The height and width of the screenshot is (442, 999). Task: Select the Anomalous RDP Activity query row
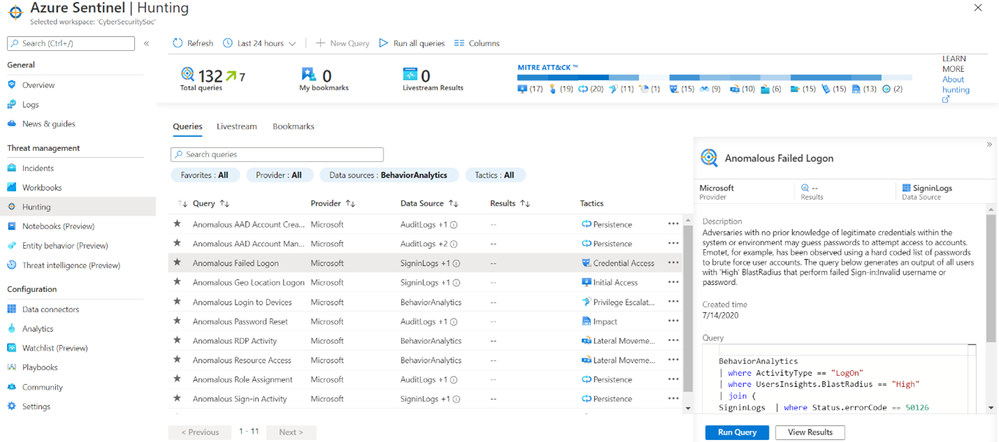pyautogui.click(x=425, y=341)
